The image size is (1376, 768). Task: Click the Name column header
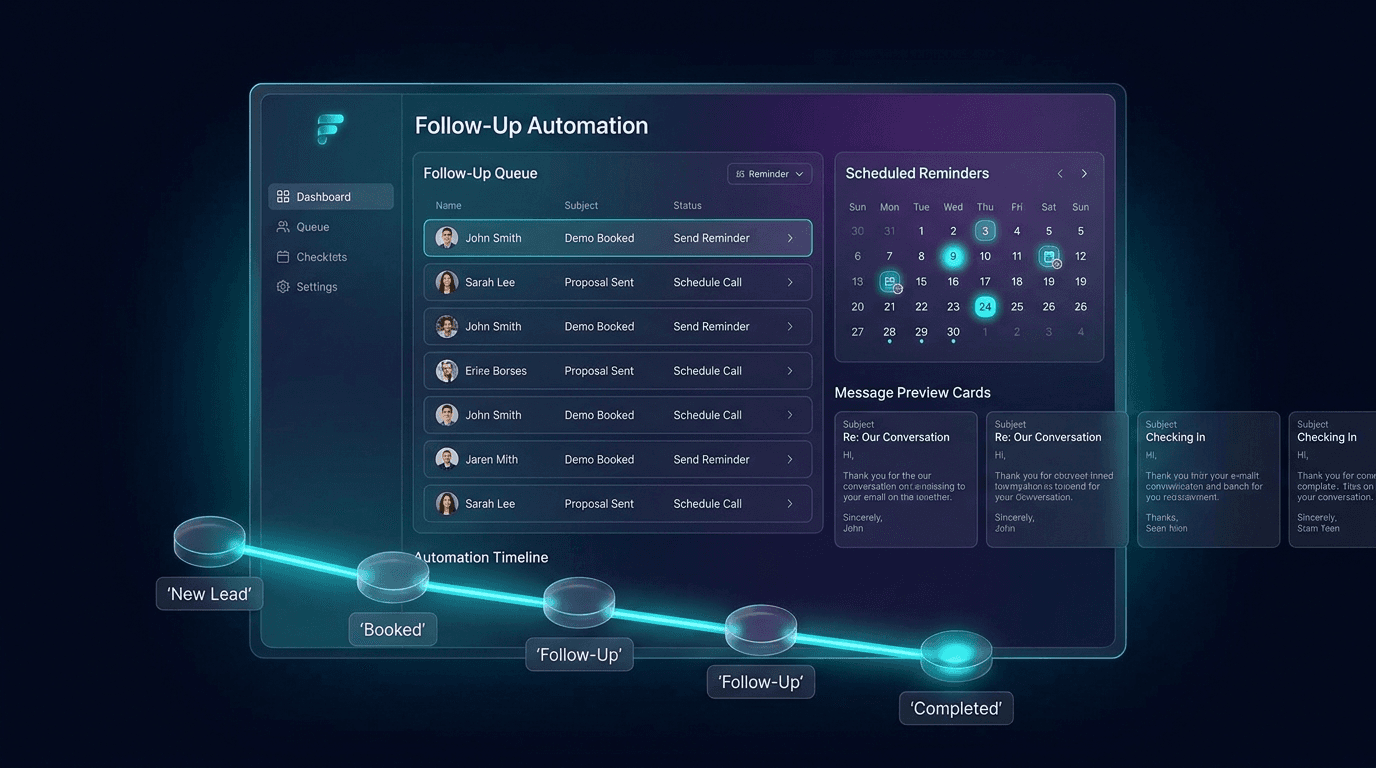coord(449,206)
